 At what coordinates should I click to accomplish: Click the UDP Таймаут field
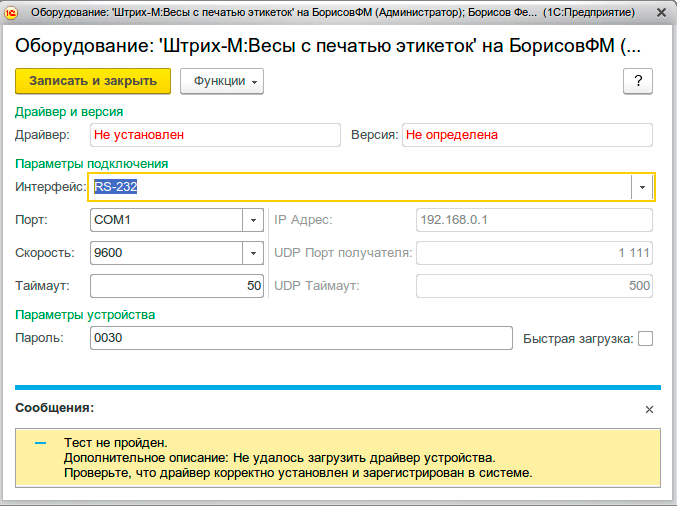[534, 286]
